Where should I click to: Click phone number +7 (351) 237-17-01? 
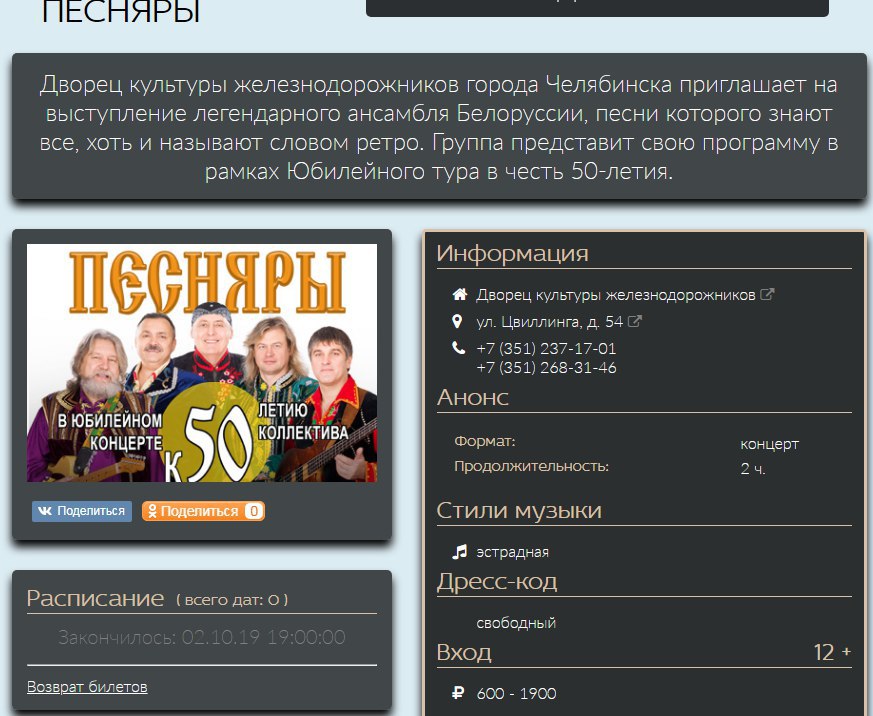coord(546,349)
